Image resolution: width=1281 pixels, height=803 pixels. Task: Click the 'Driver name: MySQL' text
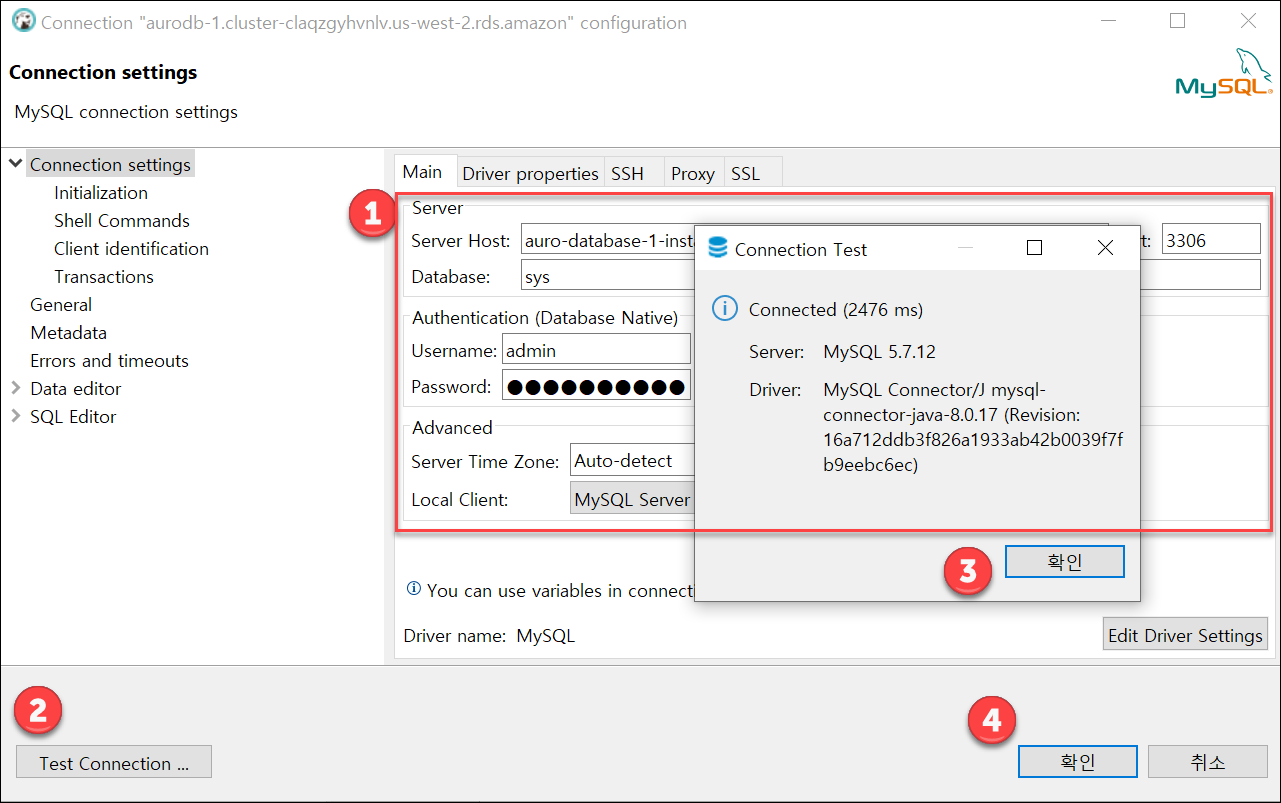point(489,636)
